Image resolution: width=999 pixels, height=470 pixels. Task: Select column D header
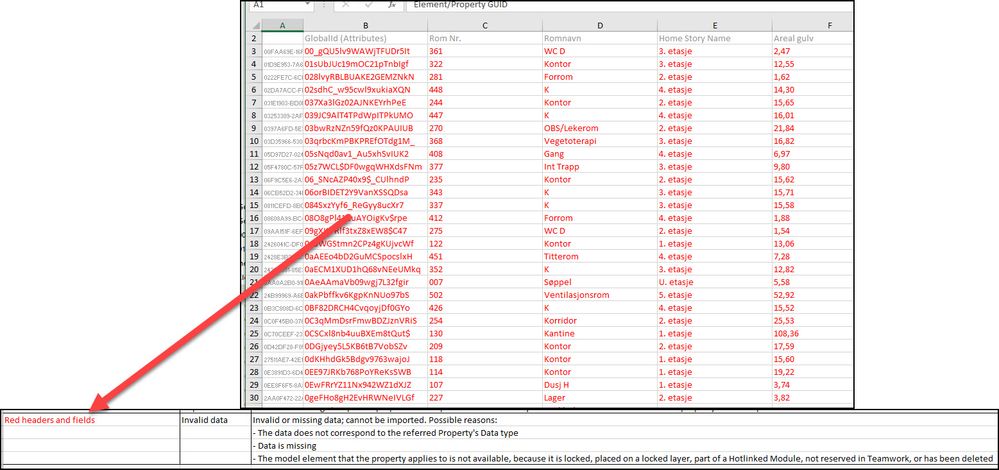click(600, 24)
